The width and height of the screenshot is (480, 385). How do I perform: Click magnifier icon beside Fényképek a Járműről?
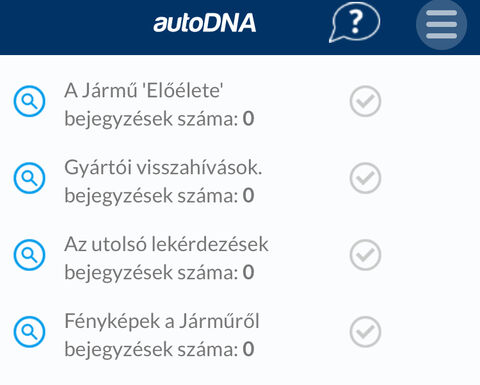click(29, 332)
